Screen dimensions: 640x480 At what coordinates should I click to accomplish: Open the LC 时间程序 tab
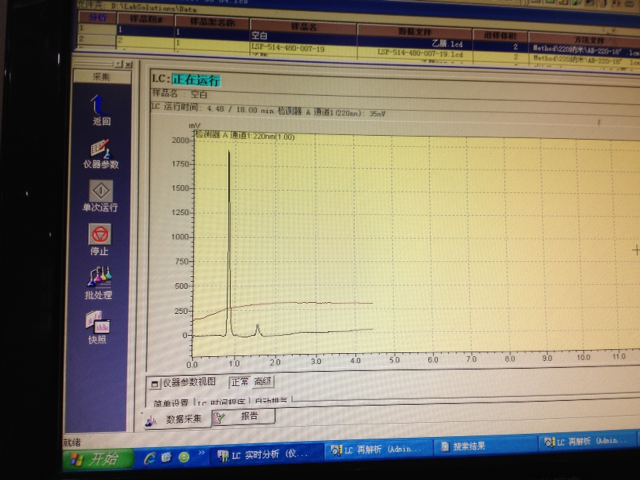click(222, 402)
